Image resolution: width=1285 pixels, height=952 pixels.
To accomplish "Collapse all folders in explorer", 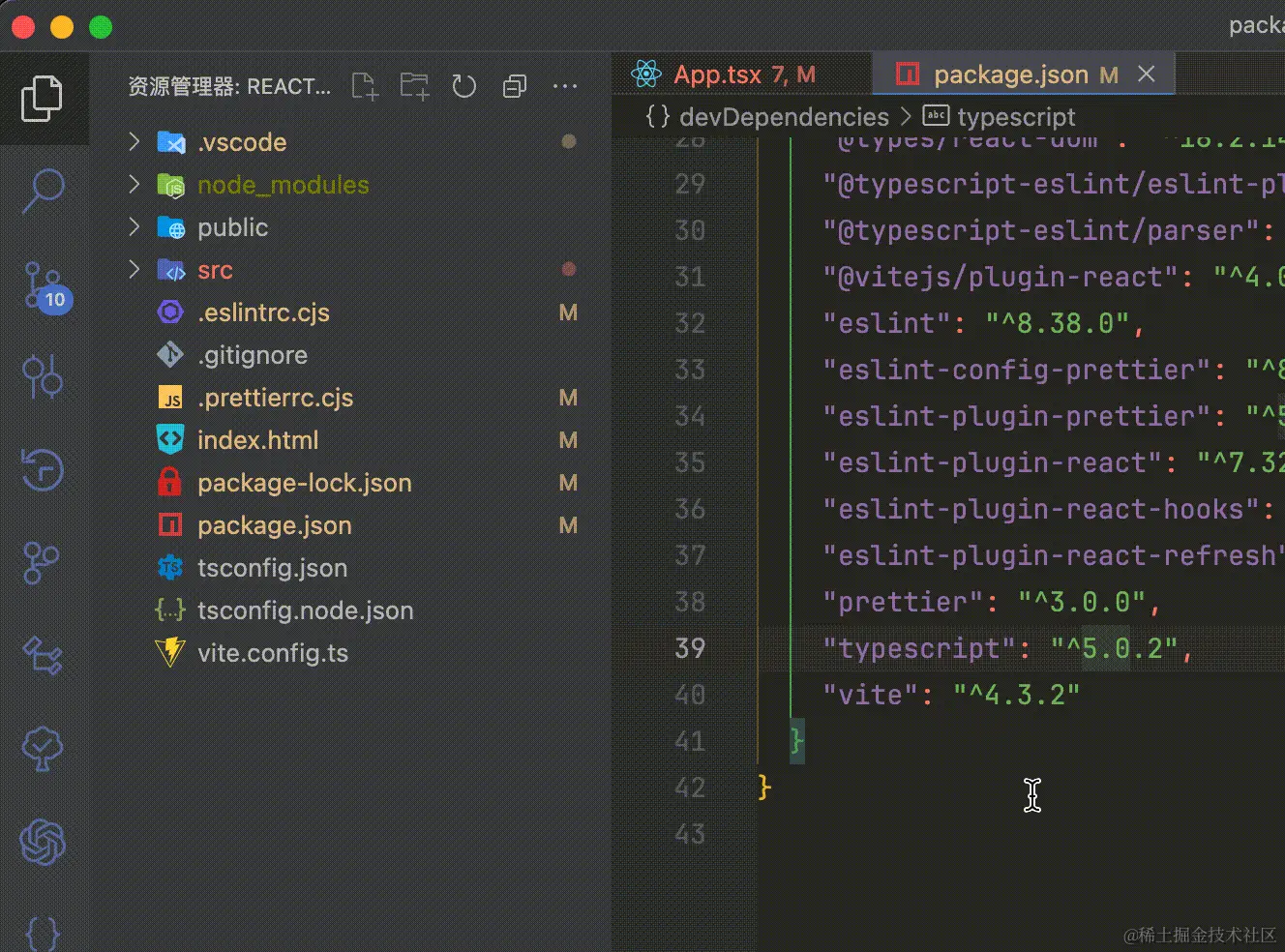I will [515, 86].
